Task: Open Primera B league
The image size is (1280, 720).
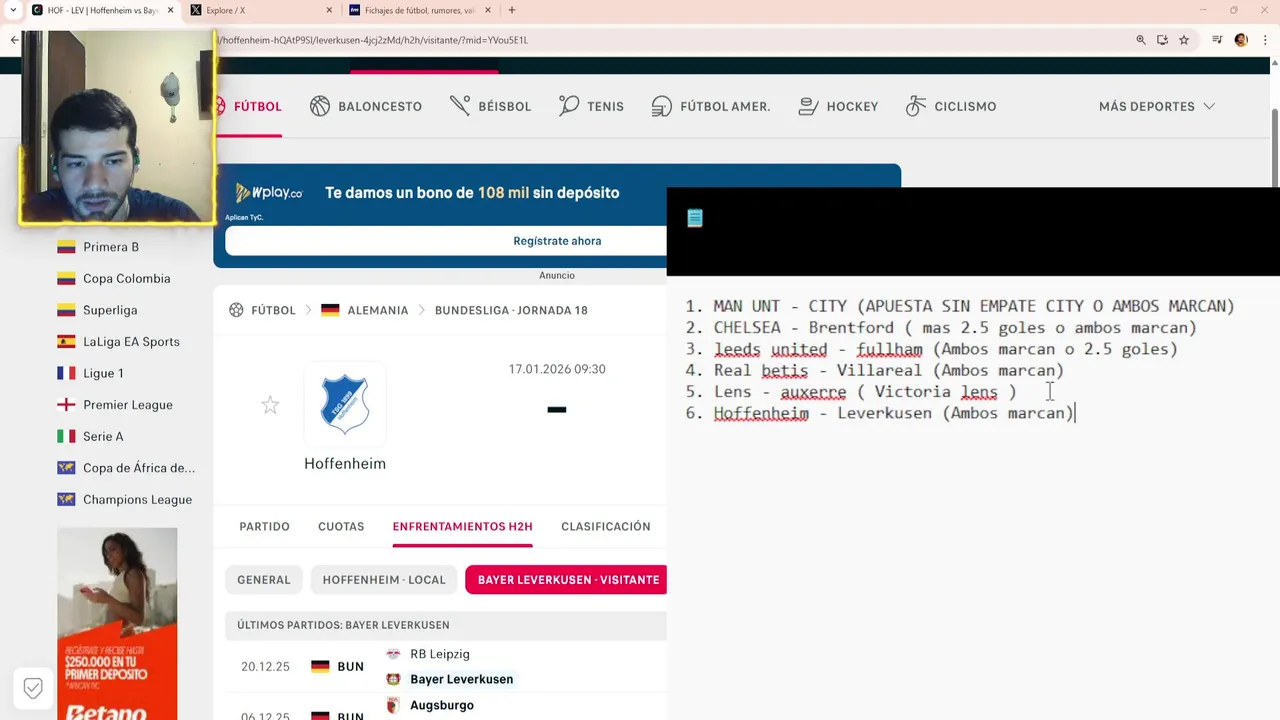Action: click(x=111, y=247)
